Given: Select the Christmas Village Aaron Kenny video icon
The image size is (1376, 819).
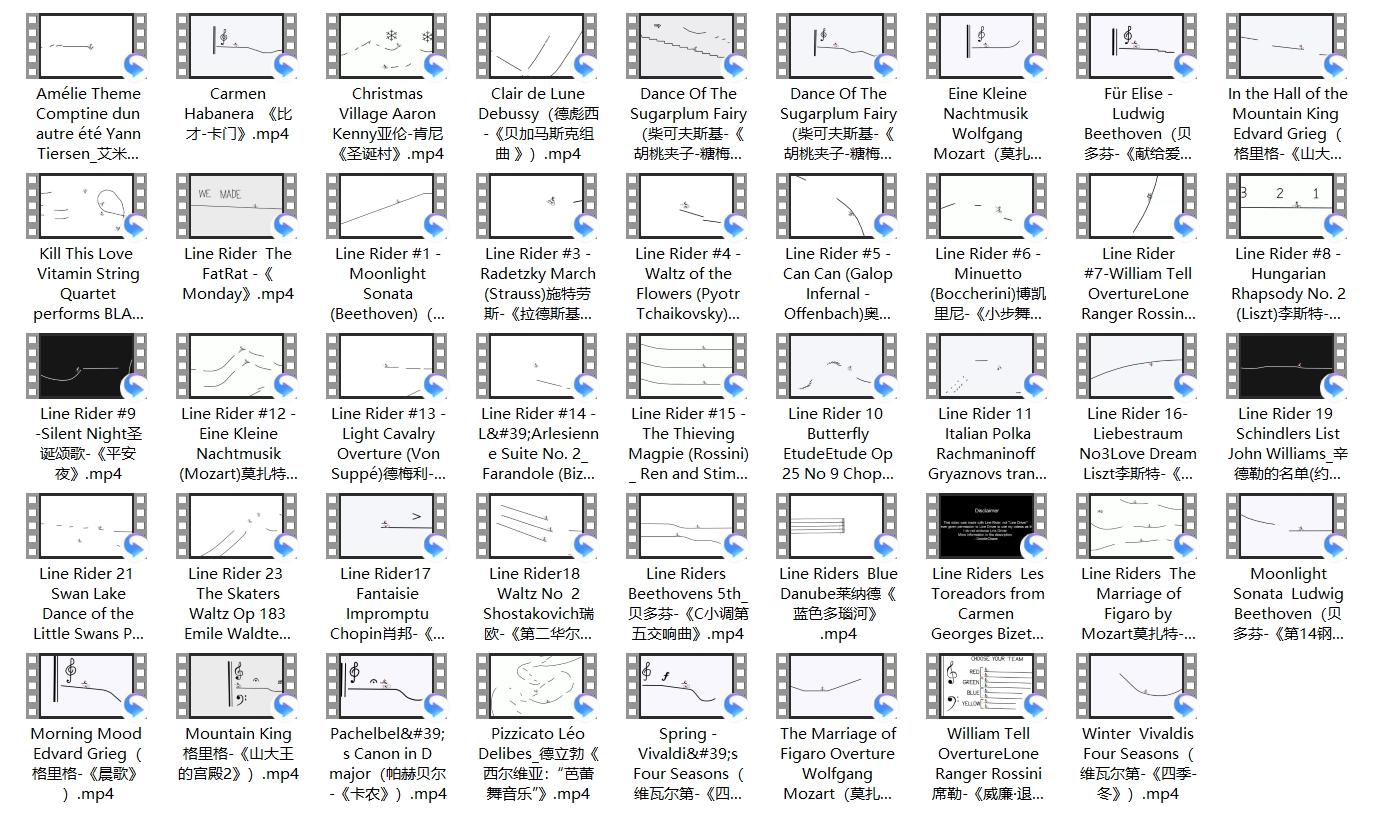Looking at the screenshot, I should [x=387, y=46].
